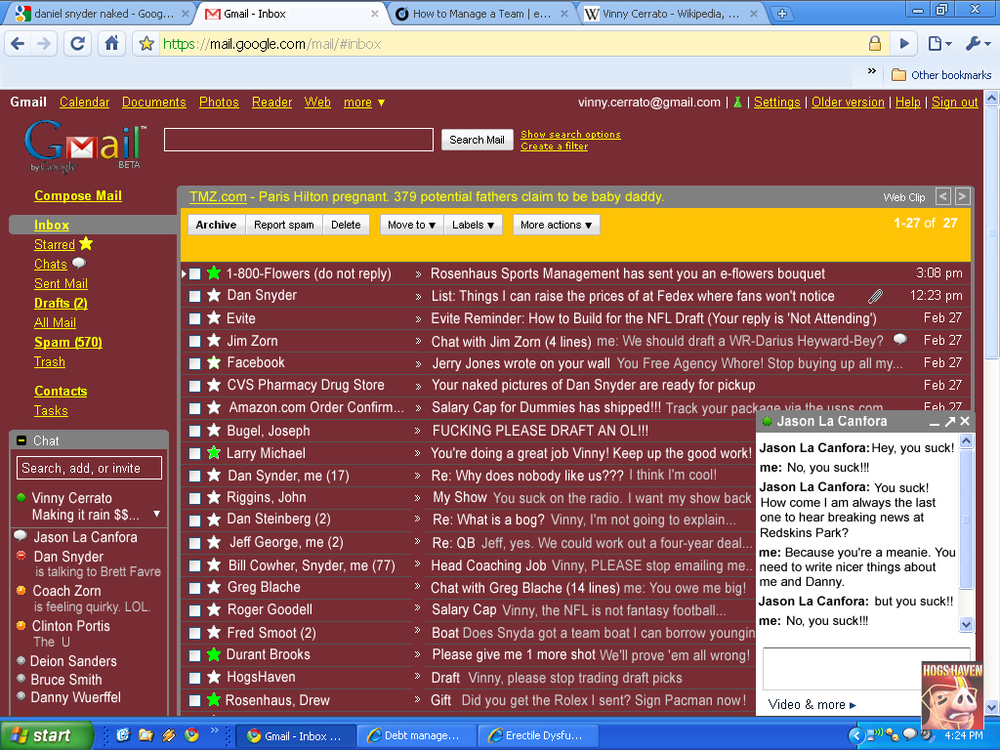This screenshot has height=750, width=1000.
Task: Expand the more menu in Gmail top bar
Action: tap(365, 102)
